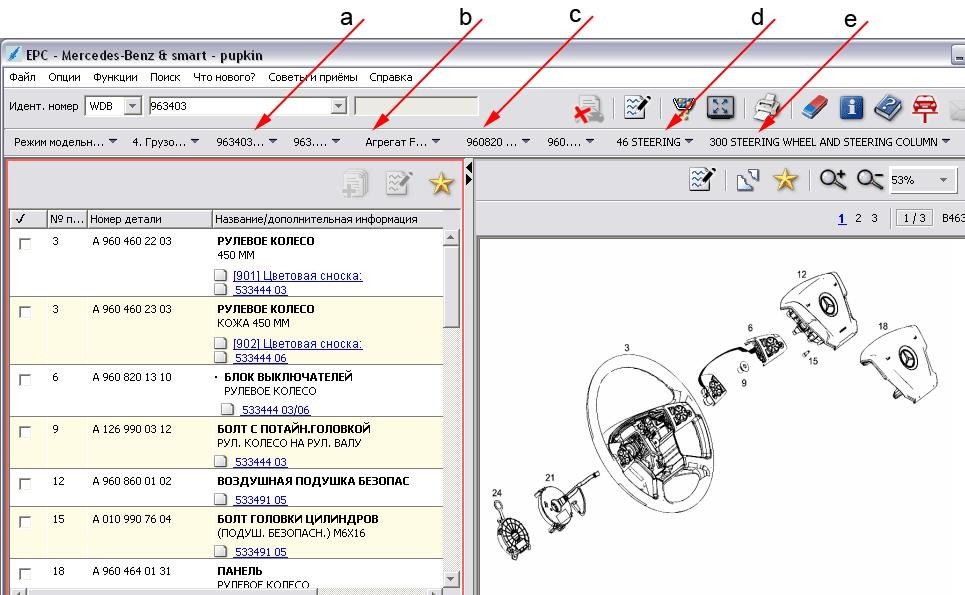Click the delete document icon with red X
The height and width of the screenshot is (595, 965).
pos(588,108)
